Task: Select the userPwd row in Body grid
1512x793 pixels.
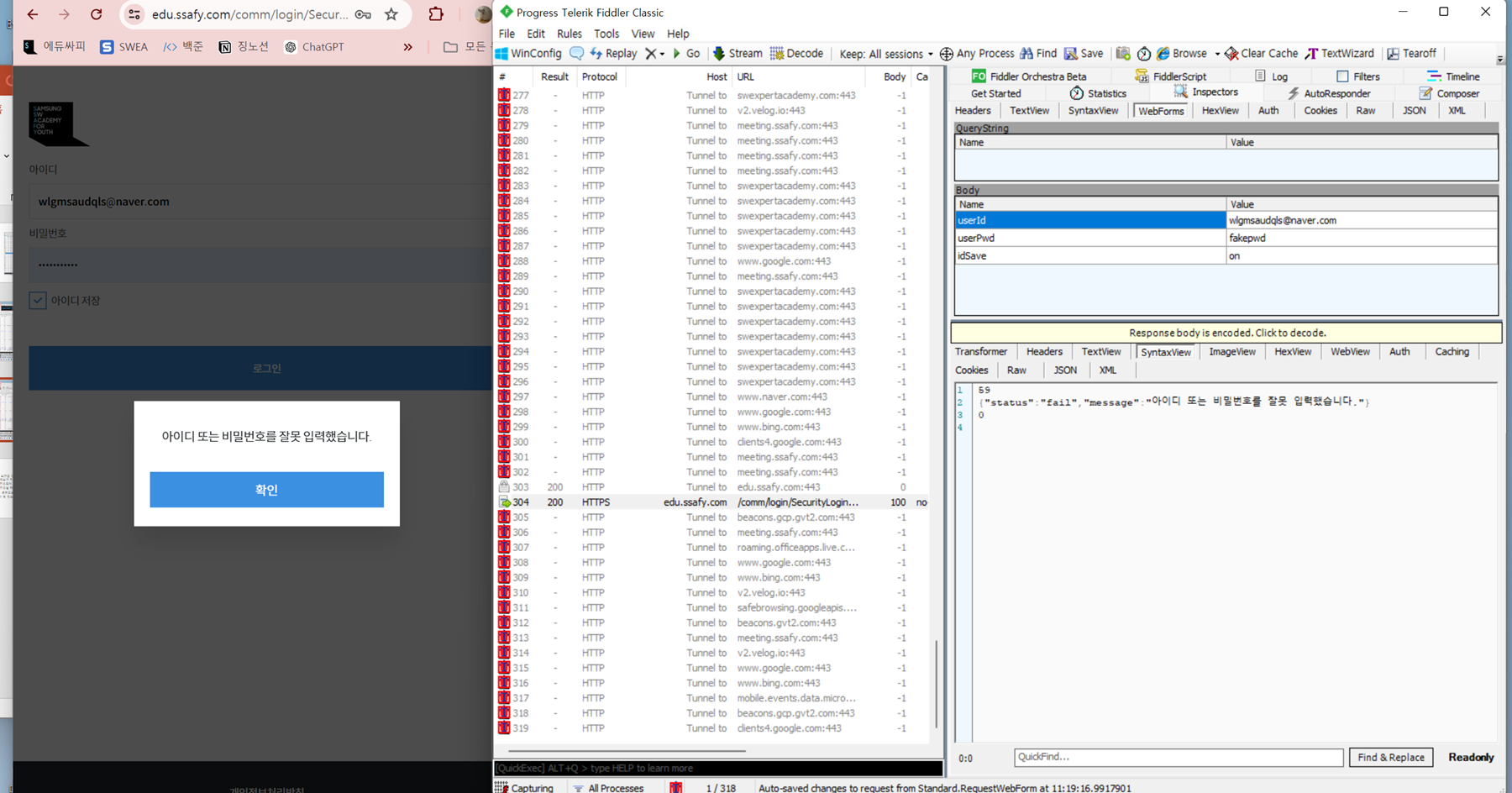Action: (1226, 238)
